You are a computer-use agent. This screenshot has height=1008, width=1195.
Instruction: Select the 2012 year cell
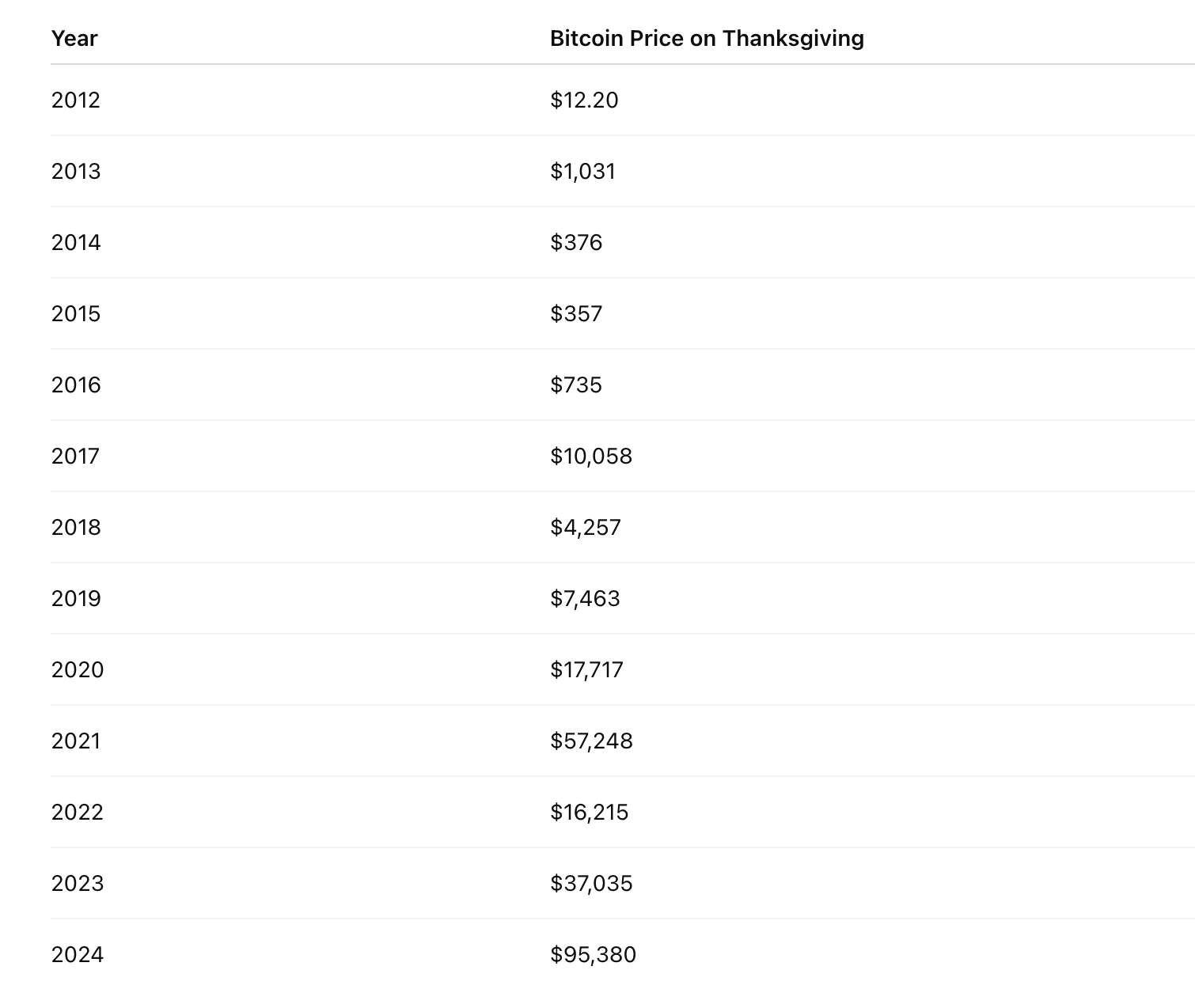pos(76,100)
